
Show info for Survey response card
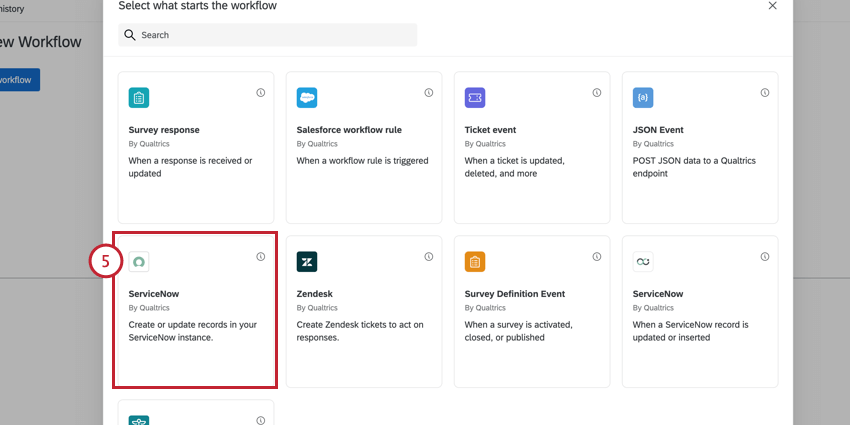261,93
